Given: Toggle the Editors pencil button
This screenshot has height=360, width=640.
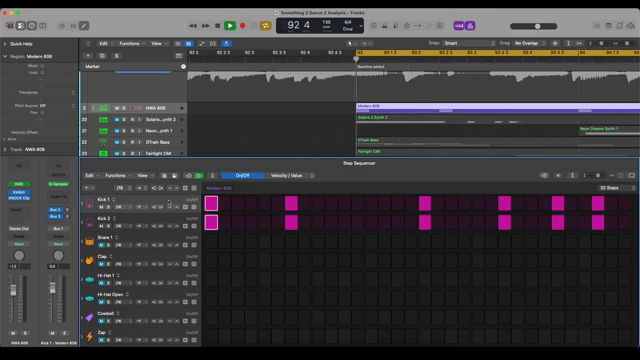Looking at the screenshot, I should point(84,26).
